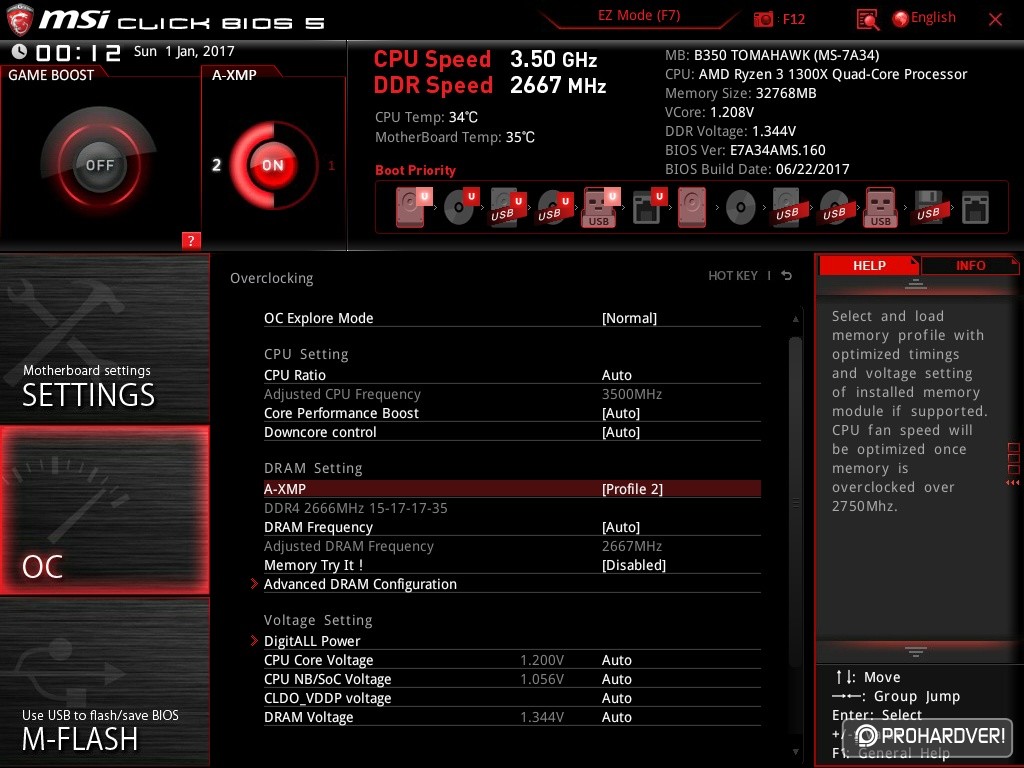Click the system time 00:12 display

tap(78, 52)
